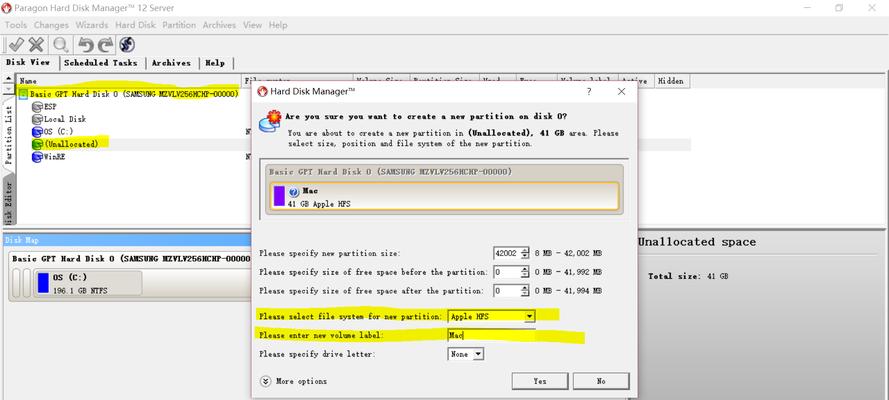Click the free space after partition field
Image resolution: width=889 pixels, height=400 pixels.
tap(507, 291)
